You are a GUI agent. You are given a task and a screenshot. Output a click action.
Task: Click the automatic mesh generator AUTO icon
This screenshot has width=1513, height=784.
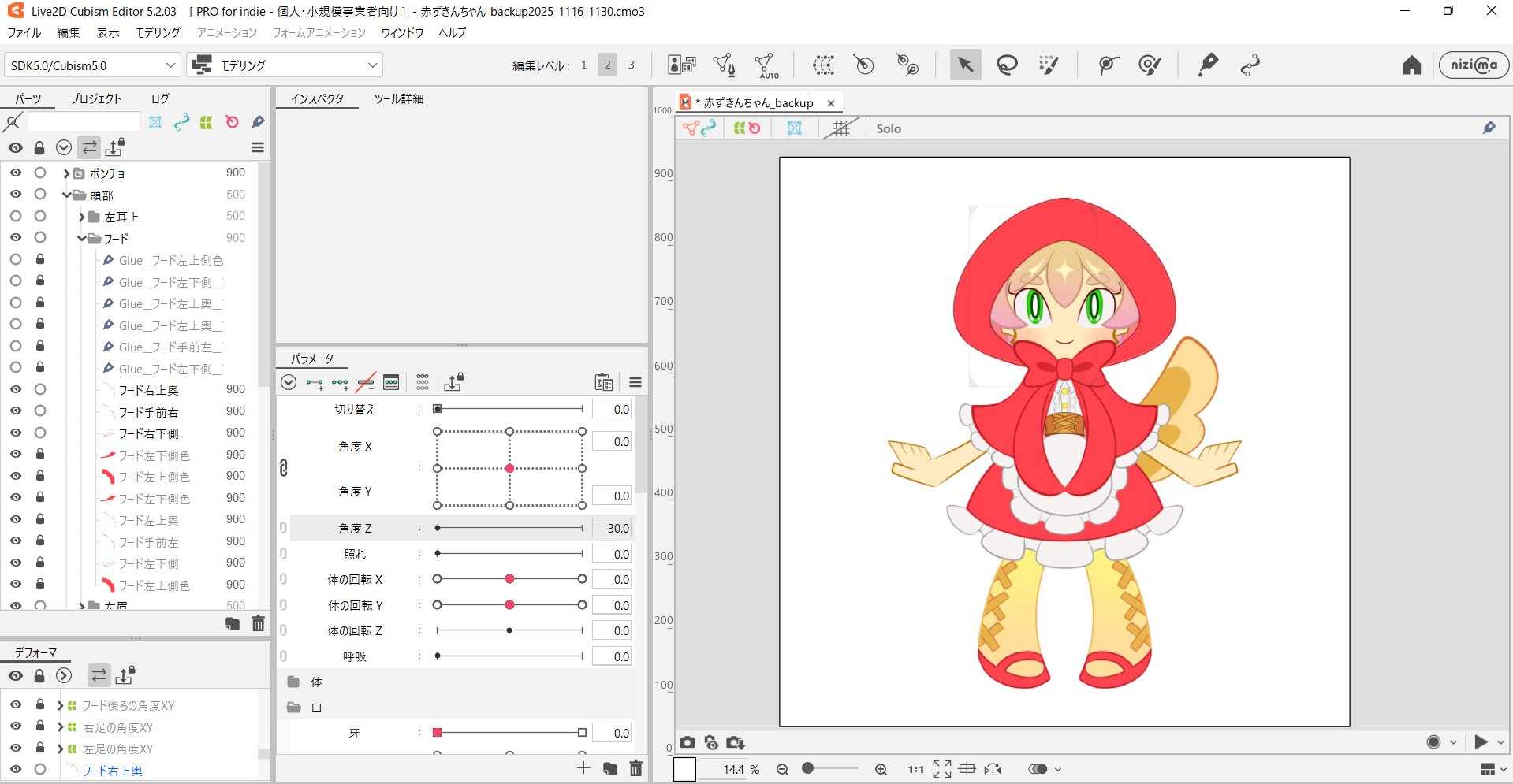coord(765,65)
